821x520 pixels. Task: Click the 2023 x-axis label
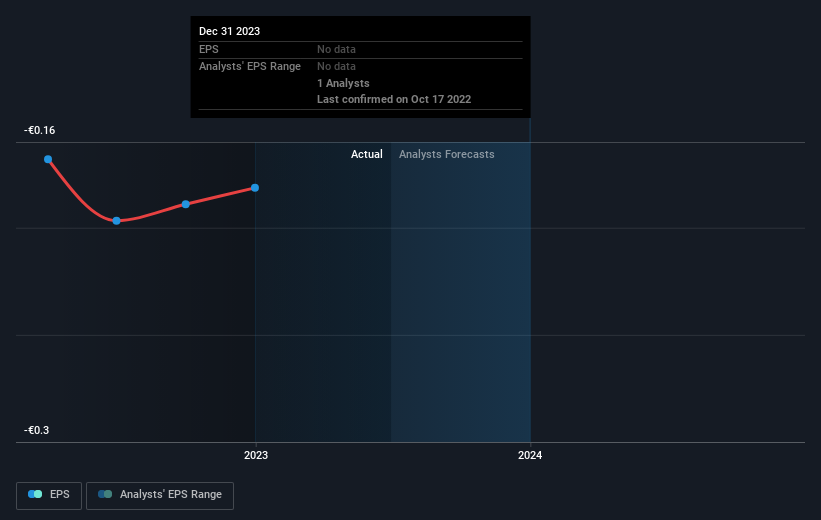256,456
